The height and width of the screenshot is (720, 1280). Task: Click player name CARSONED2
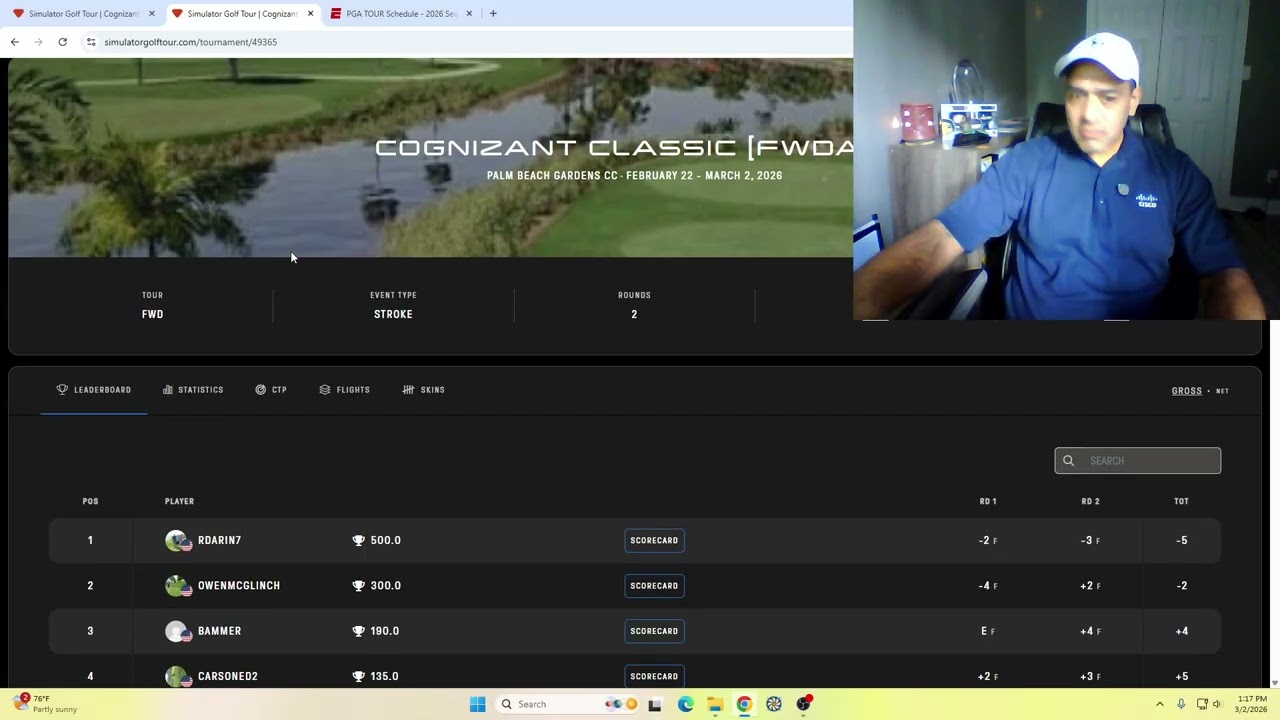228,676
